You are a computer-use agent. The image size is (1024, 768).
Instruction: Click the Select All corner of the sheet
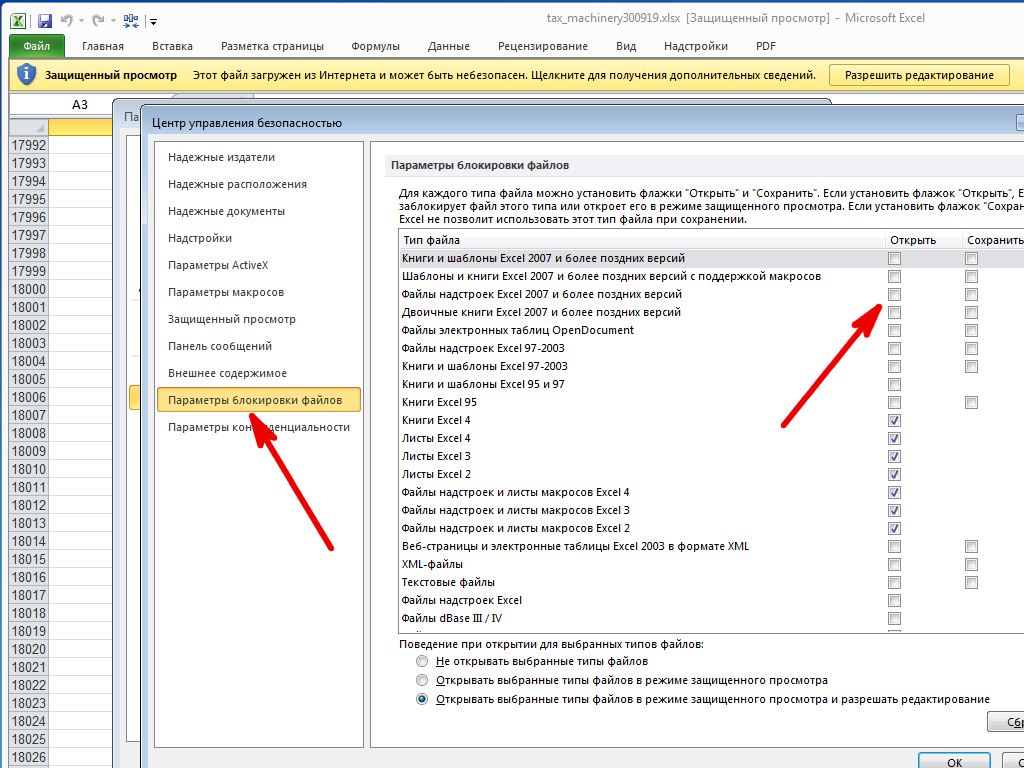[29, 127]
